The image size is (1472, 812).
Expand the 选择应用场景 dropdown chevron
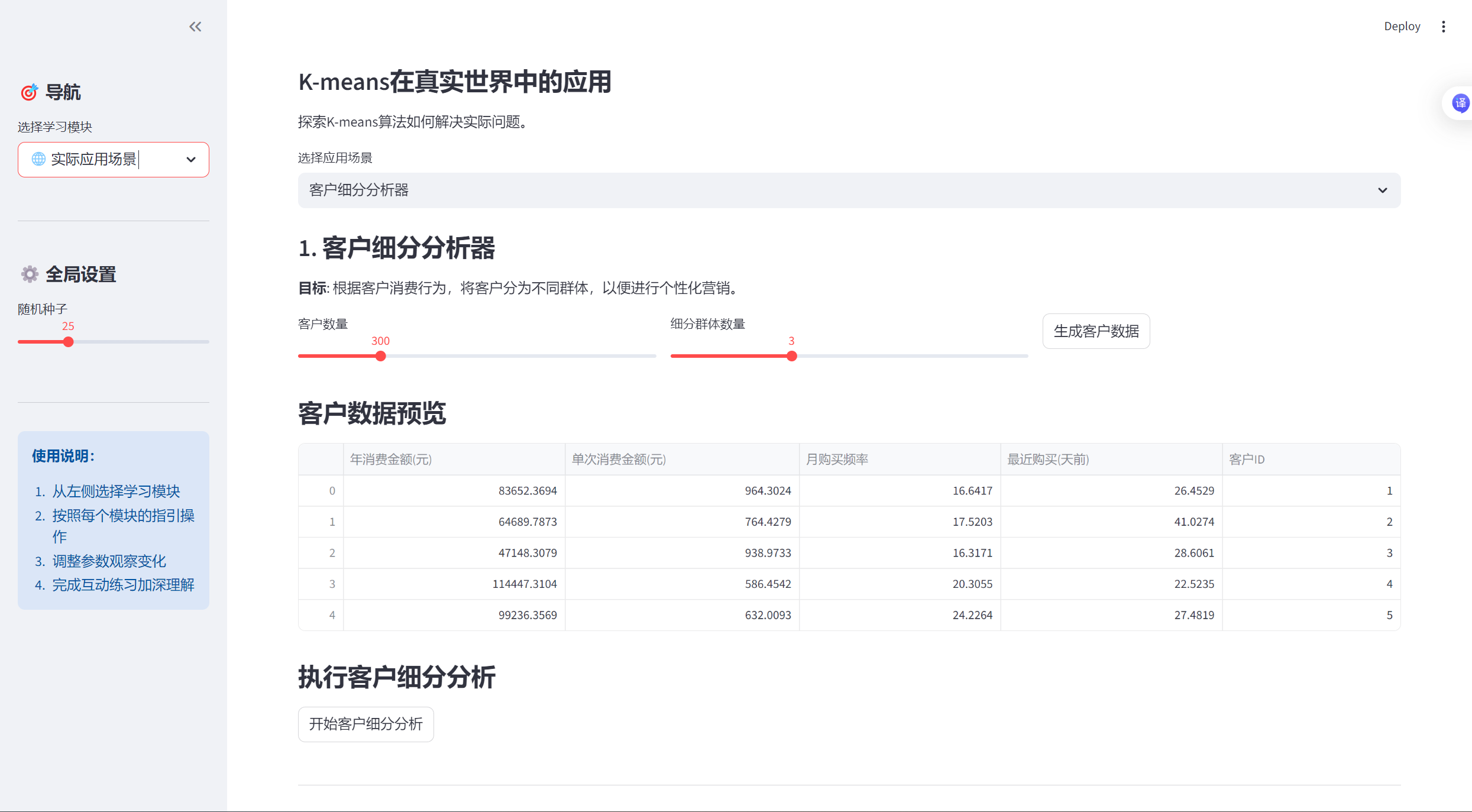coord(1382,190)
